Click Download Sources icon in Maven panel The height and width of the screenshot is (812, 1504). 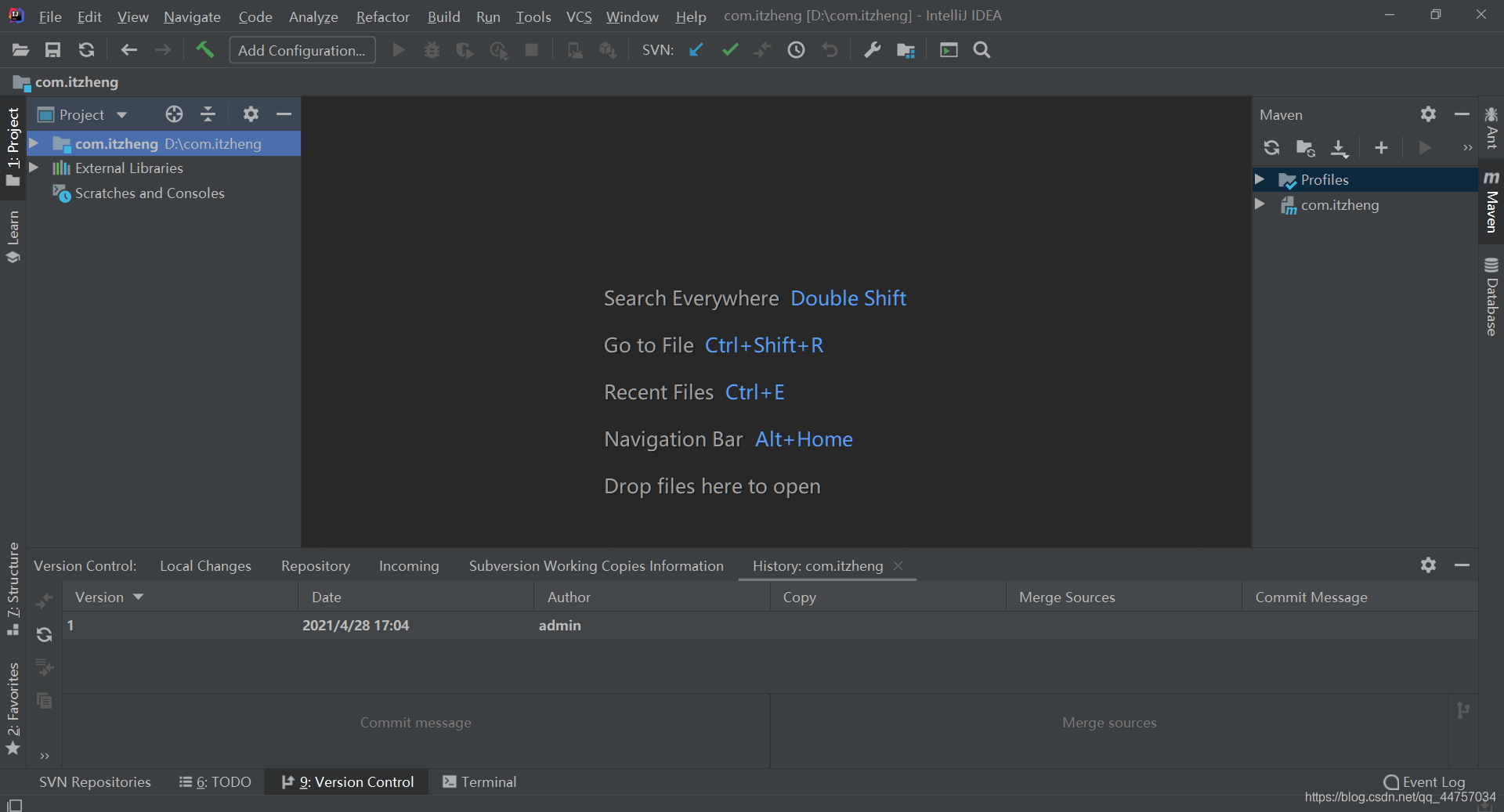1339,148
